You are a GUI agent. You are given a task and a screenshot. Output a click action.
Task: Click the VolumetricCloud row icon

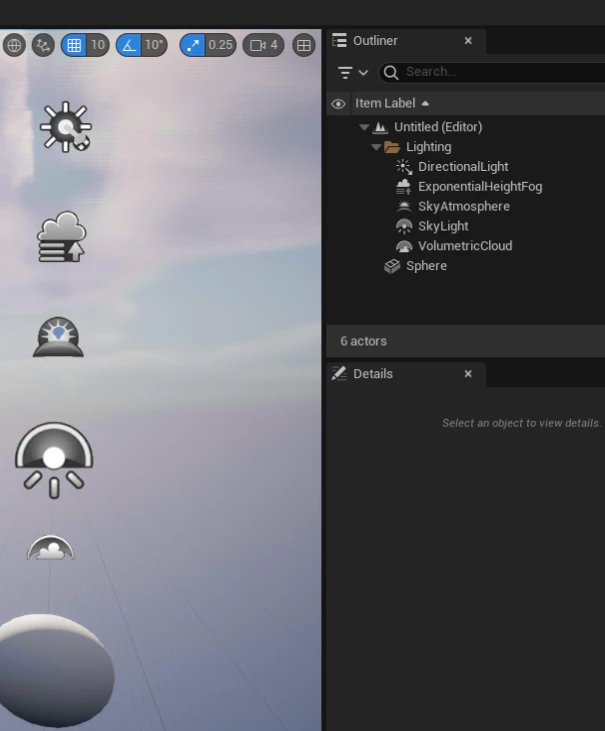pyautogui.click(x=404, y=246)
